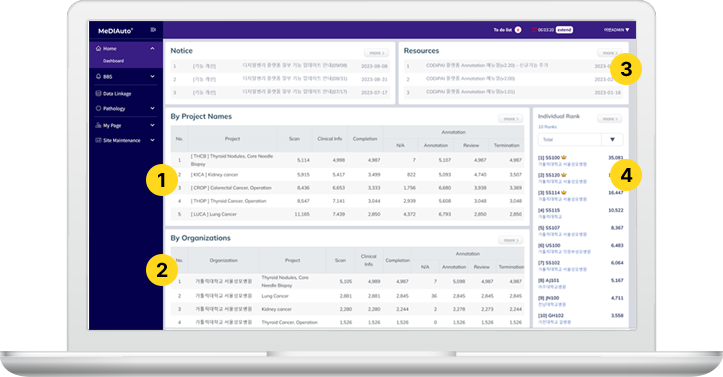Open the Total rank filter dropdown arrow
Screen dimensions: 723x377
(612, 140)
